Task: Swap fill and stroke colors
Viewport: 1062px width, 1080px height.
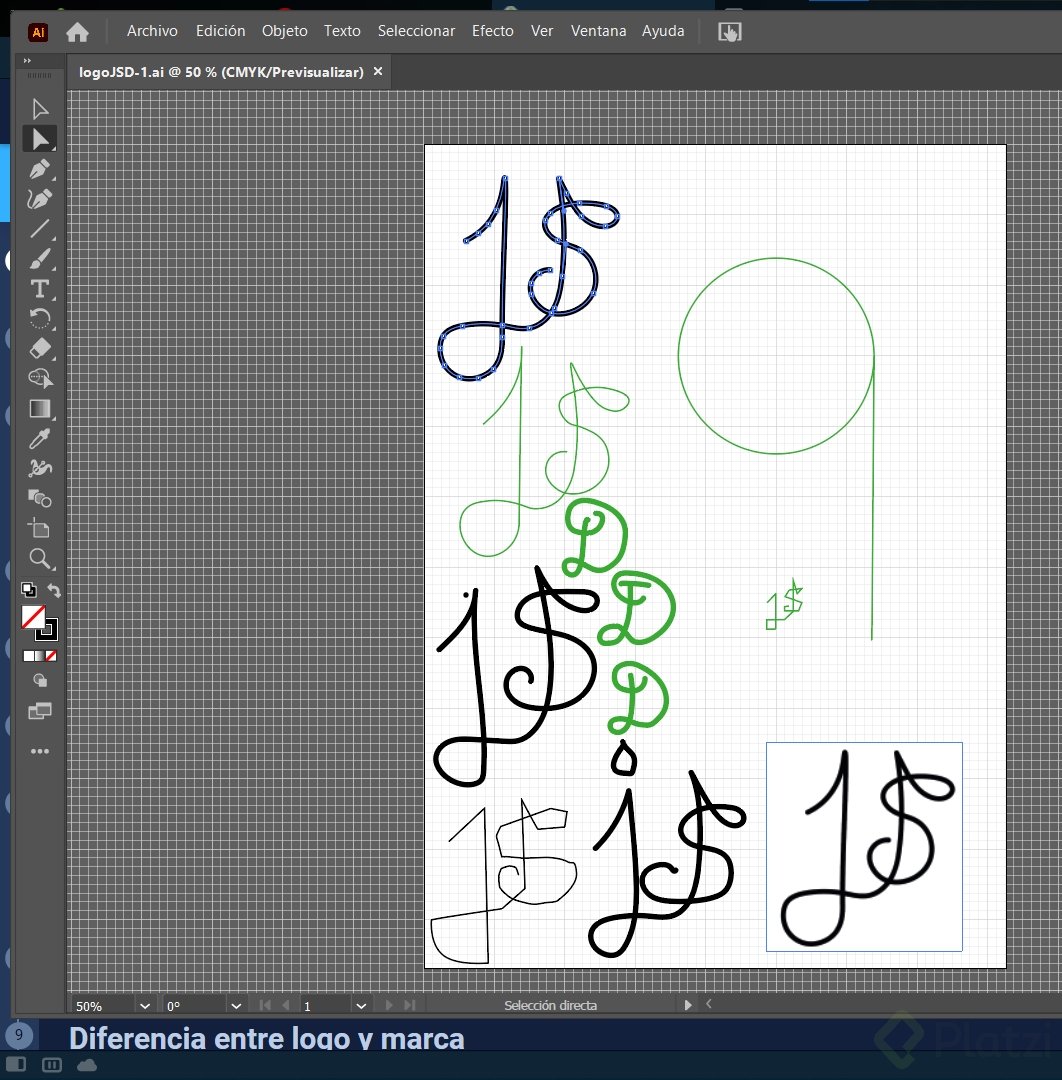Action: pos(54,590)
